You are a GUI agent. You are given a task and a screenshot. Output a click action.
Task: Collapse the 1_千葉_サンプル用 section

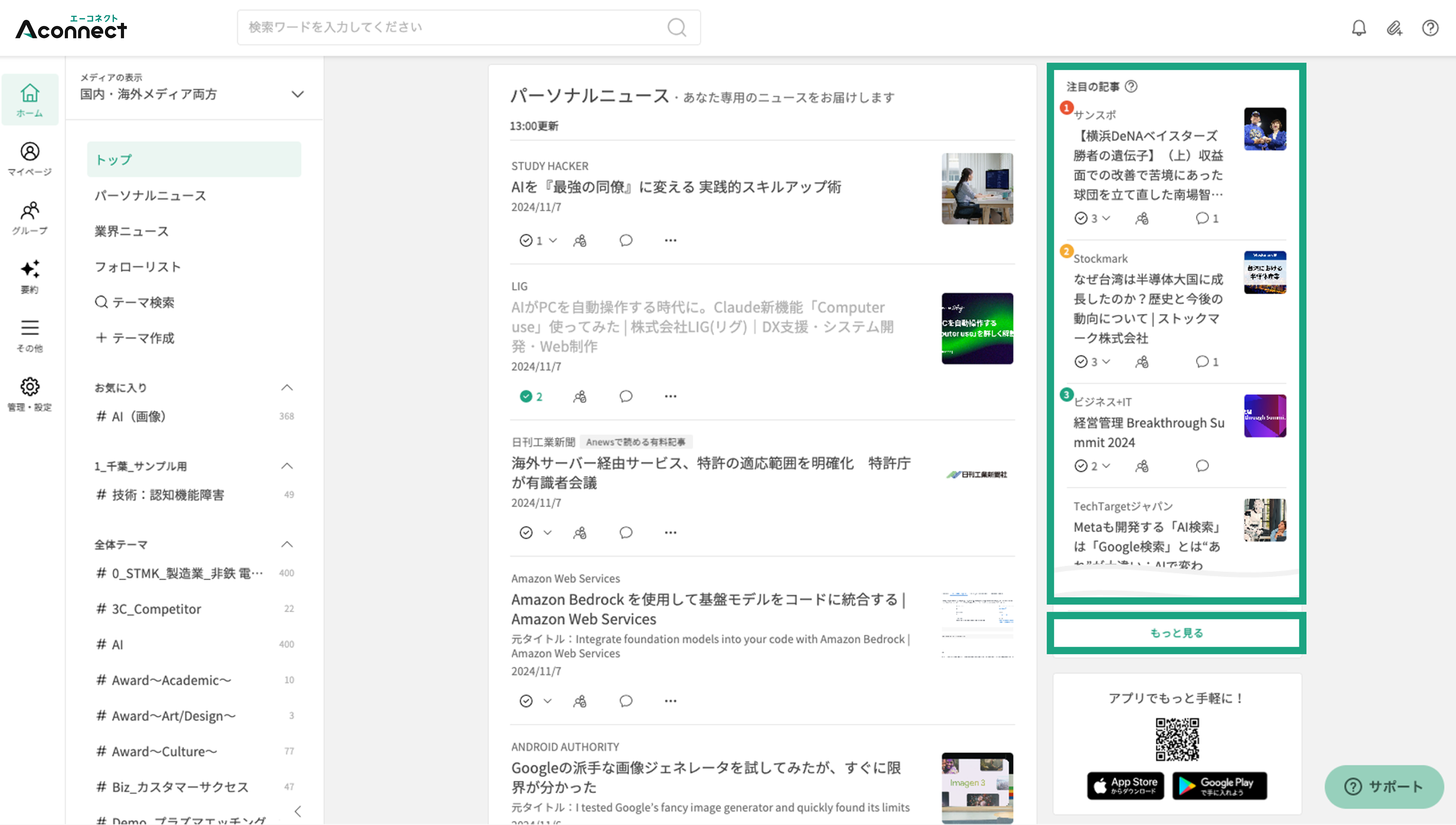coord(287,466)
